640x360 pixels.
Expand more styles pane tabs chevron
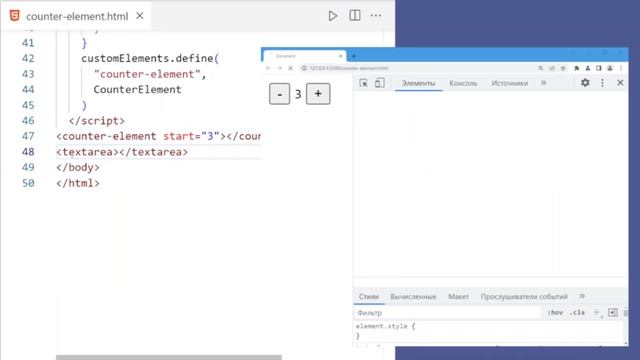582,296
